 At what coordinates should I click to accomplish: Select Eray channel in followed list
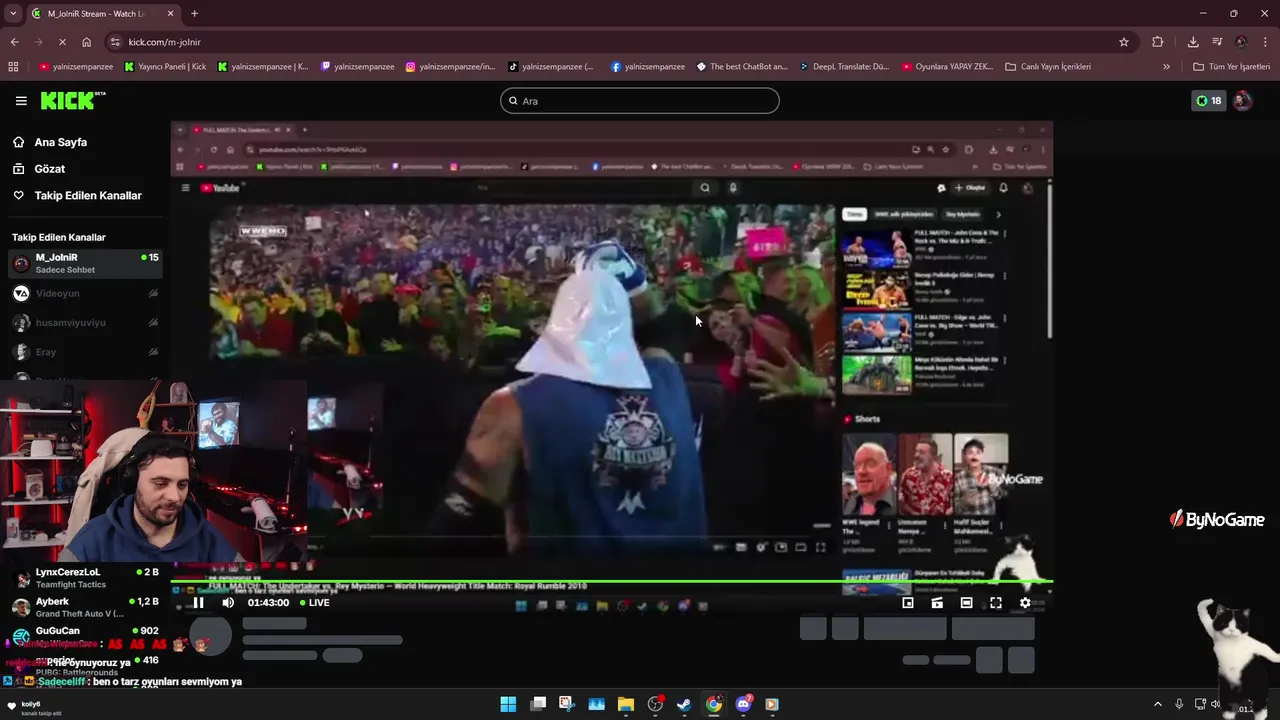pyautogui.click(x=85, y=352)
